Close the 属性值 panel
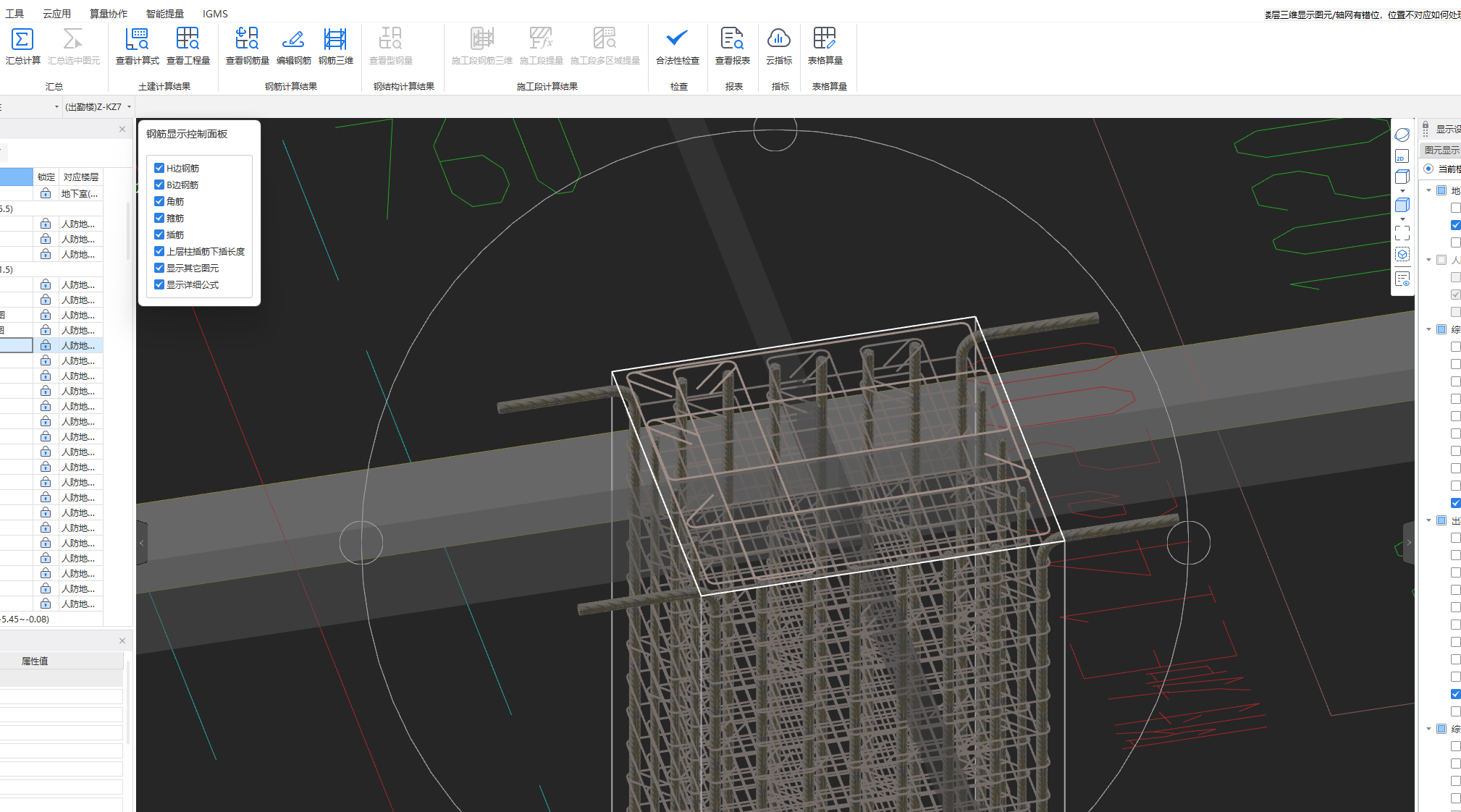 click(122, 640)
